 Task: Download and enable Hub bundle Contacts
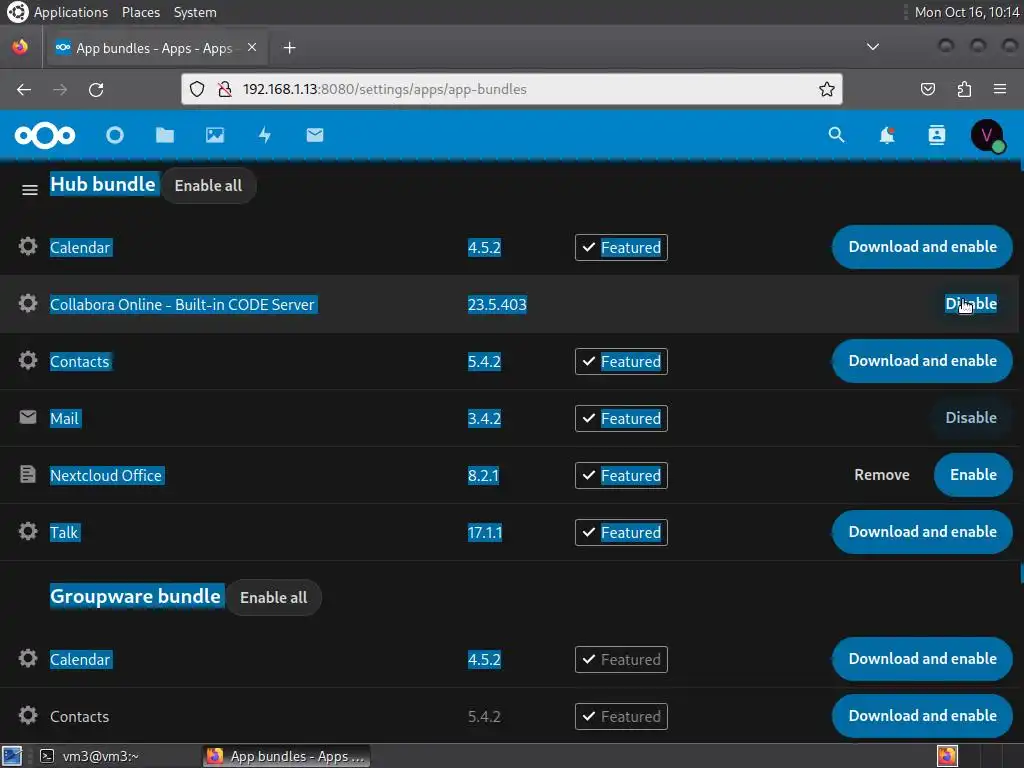(x=922, y=361)
